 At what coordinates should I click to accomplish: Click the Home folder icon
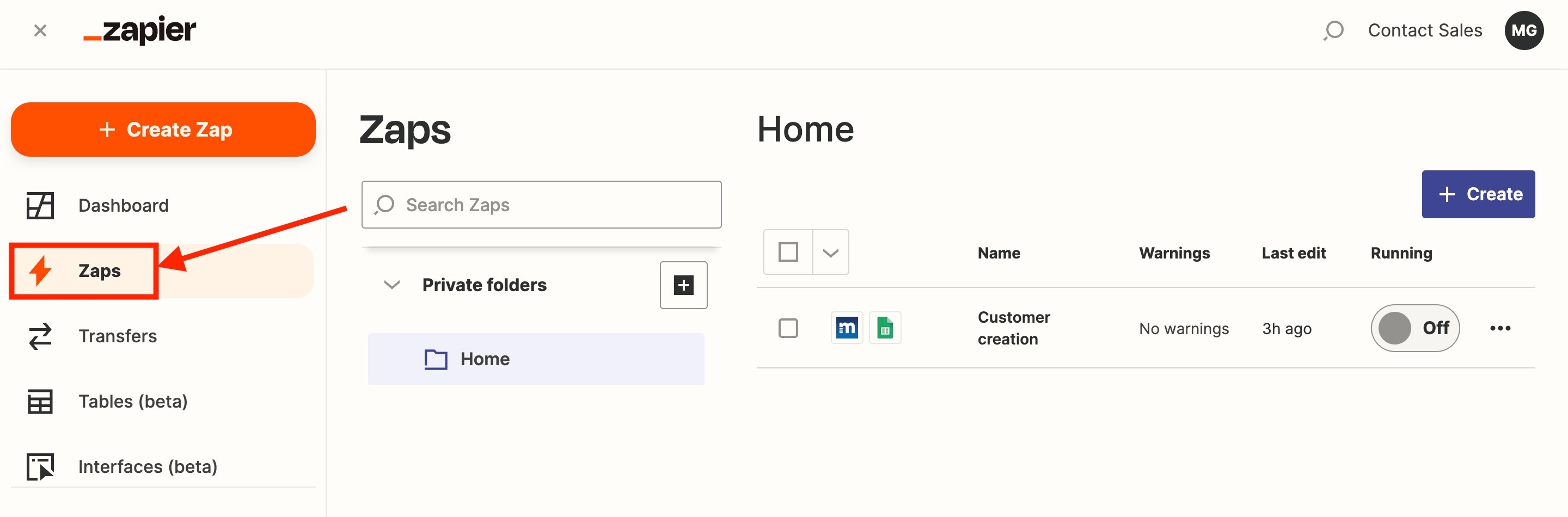436,360
